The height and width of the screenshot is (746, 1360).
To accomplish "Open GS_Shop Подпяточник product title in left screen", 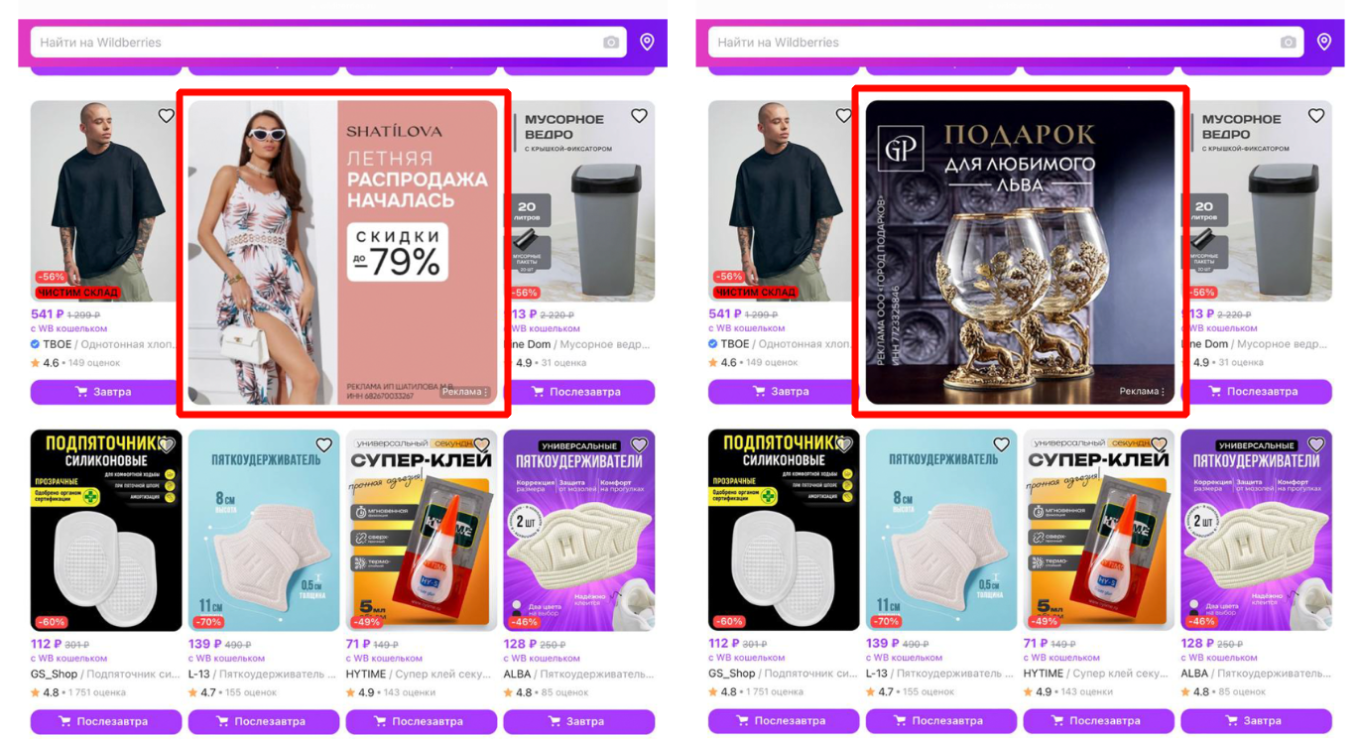I will click(106, 675).
